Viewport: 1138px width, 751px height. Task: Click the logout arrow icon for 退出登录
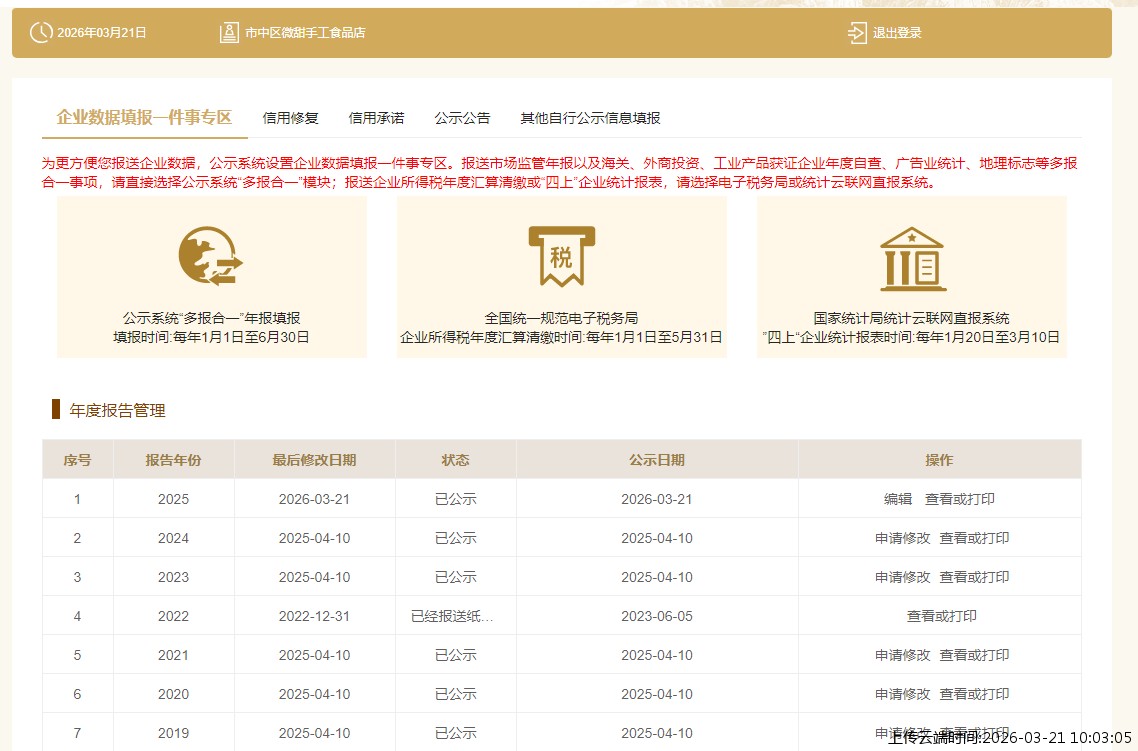[x=856, y=33]
